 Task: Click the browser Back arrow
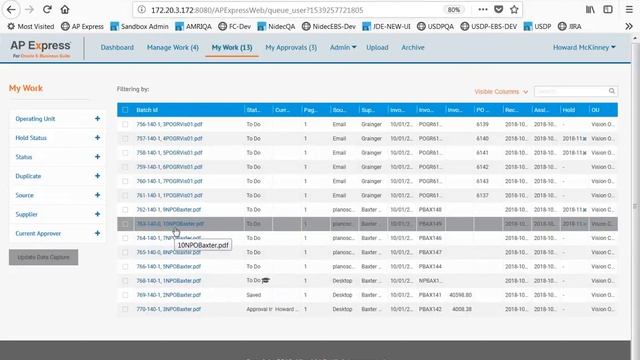[x=11, y=9]
